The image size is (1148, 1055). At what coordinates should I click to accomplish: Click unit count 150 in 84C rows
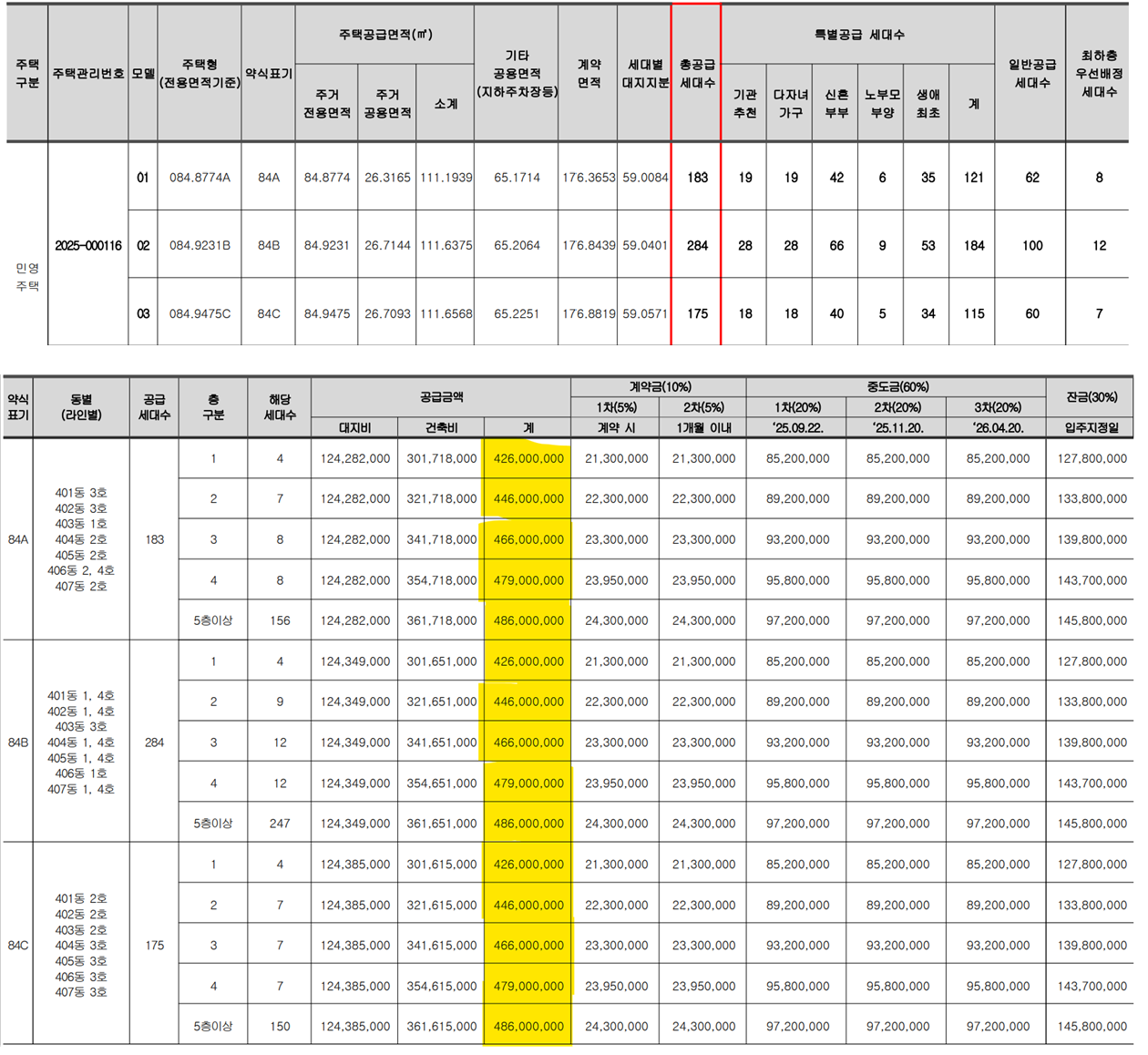tap(280, 1026)
